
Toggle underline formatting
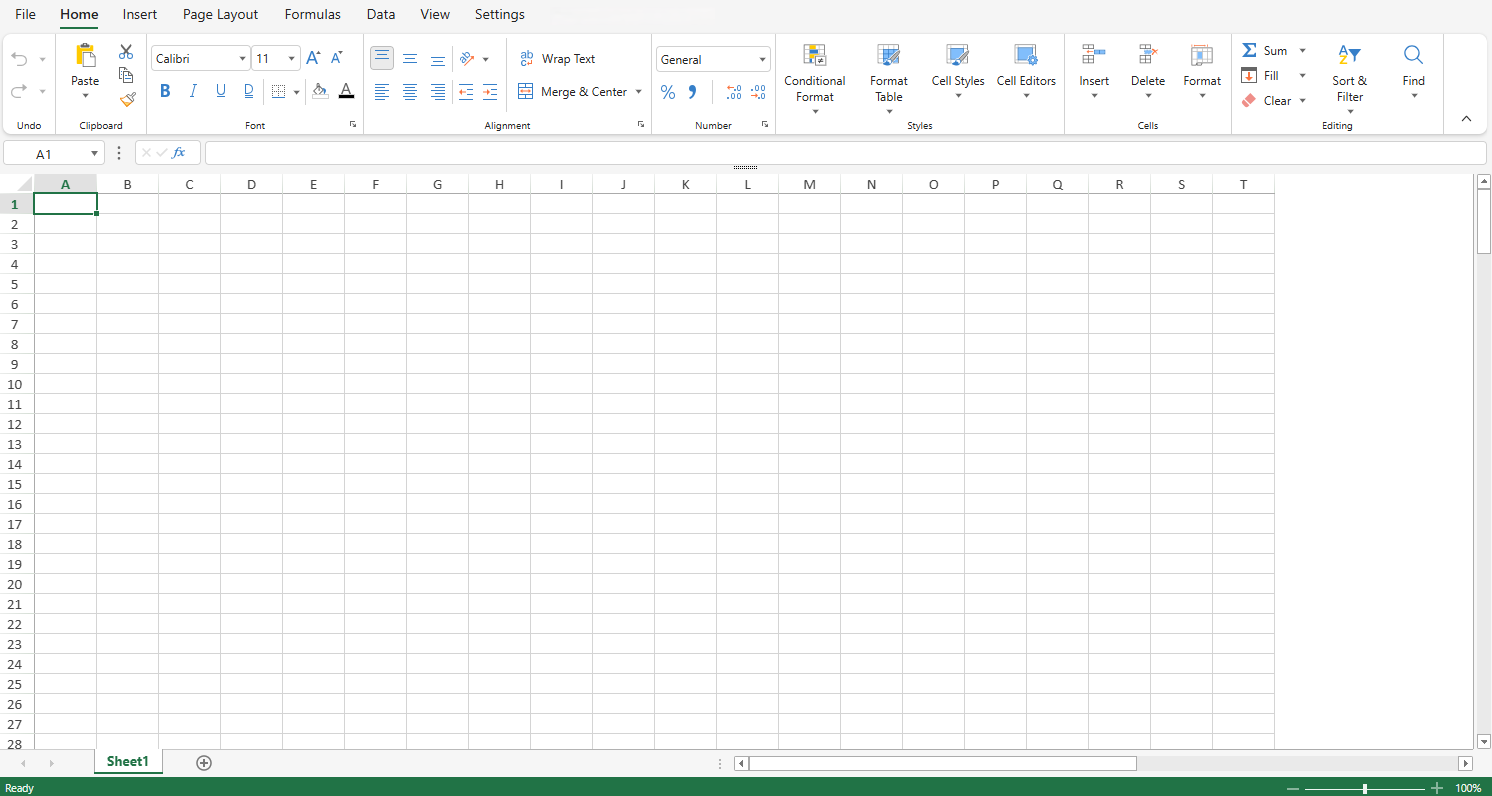(221, 91)
